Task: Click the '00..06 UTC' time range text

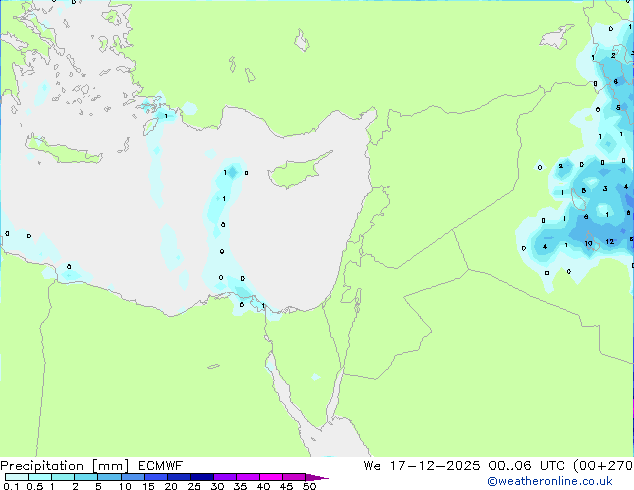Action: pos(528,466)
